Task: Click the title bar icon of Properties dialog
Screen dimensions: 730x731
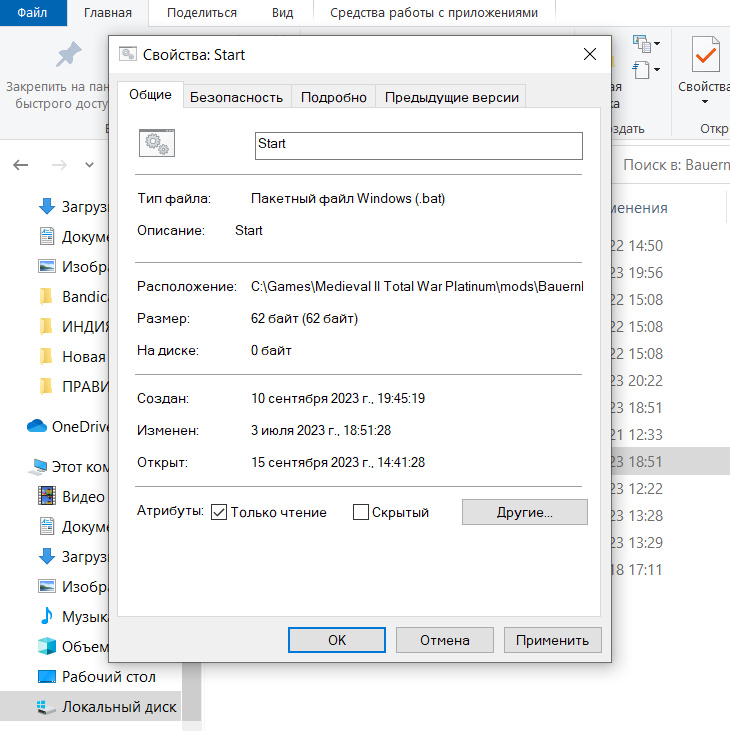Action: tap(128, 54)
